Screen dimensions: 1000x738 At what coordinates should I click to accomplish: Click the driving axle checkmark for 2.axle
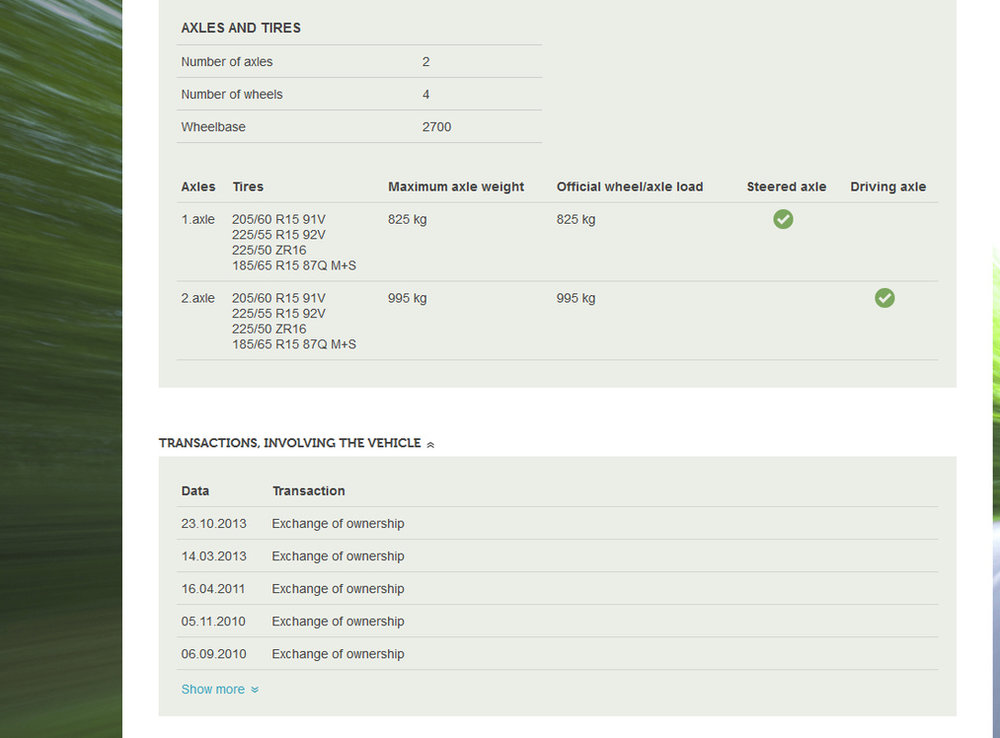tap(885, 298)
